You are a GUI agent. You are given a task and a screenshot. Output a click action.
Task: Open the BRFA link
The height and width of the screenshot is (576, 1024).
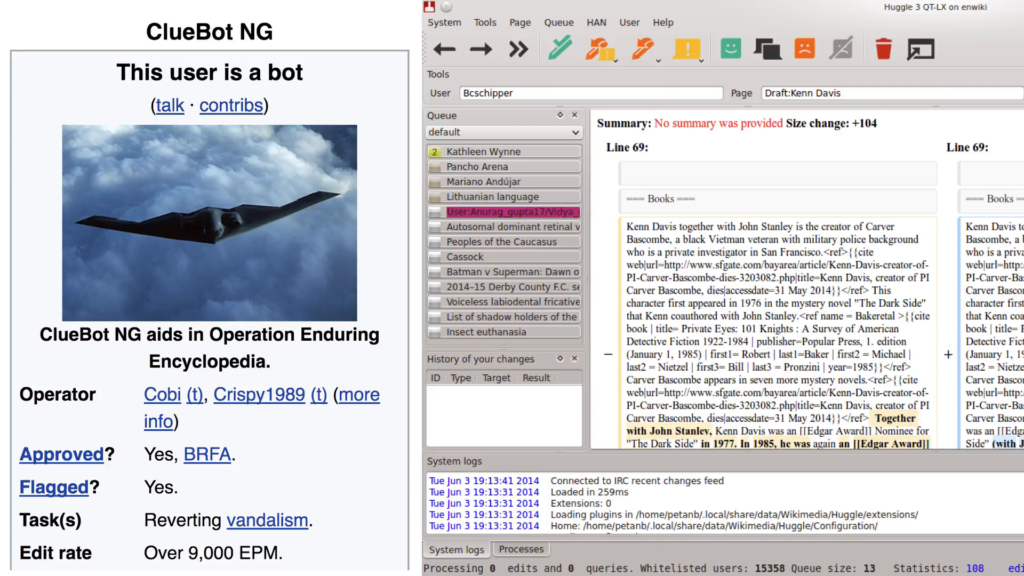(207, 454)
